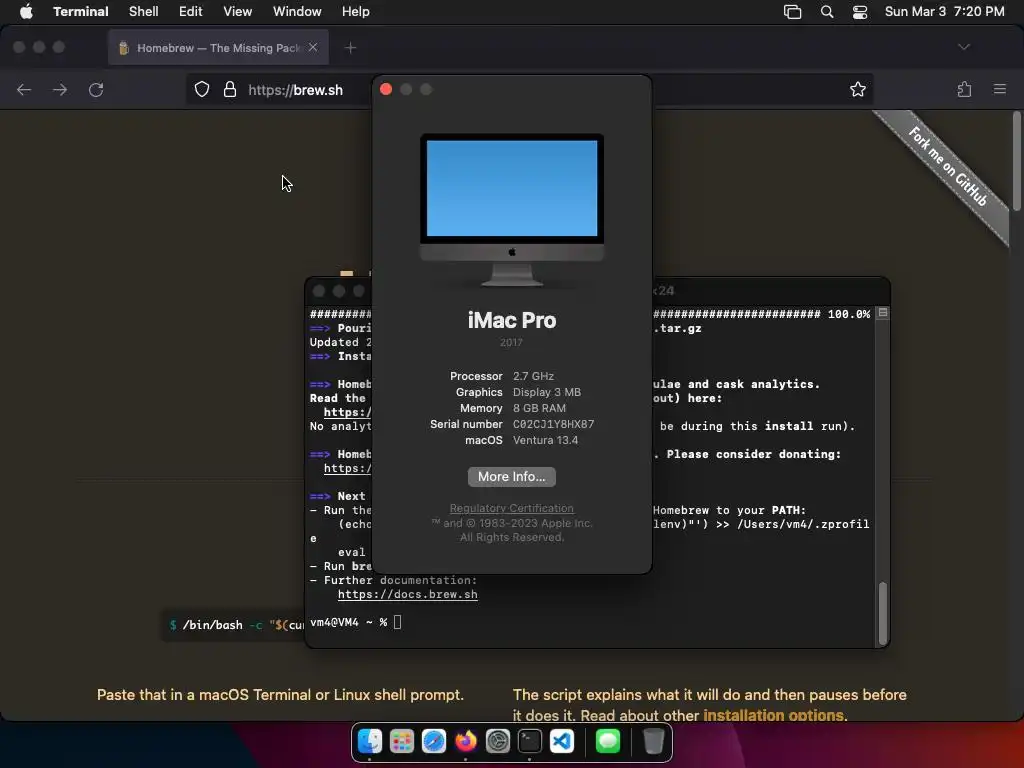Click the browser page vertical scrollbar
The image size is (1024, 768).
[x=1016, y=161]
